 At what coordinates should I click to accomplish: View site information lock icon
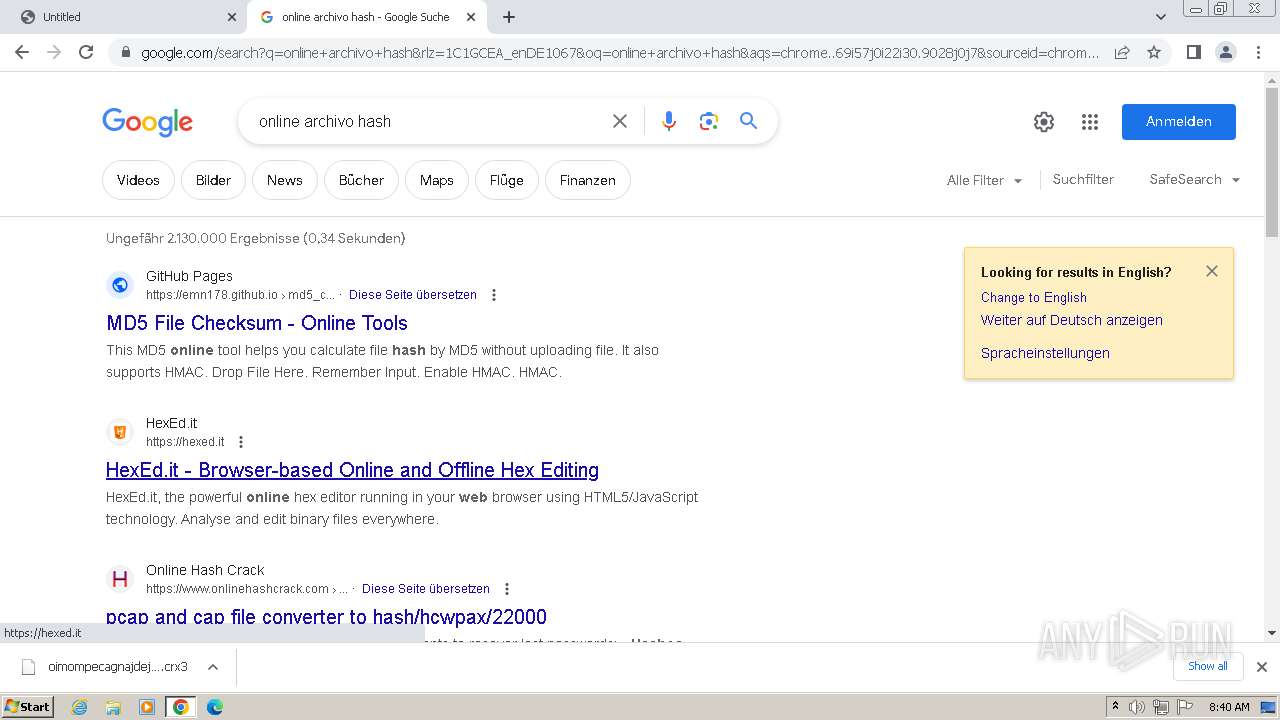click(124, 52)
